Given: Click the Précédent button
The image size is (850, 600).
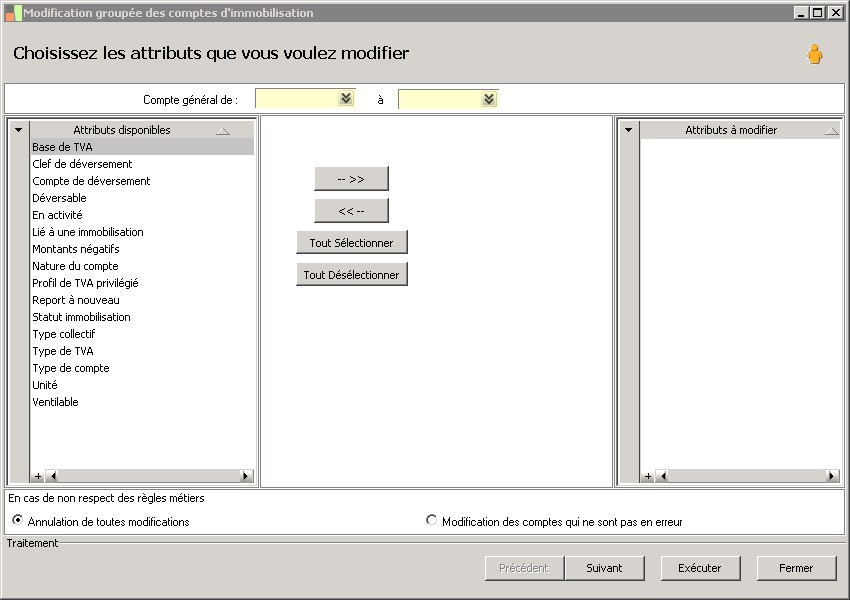Looking at the screenshot, I should pos(524,568).
